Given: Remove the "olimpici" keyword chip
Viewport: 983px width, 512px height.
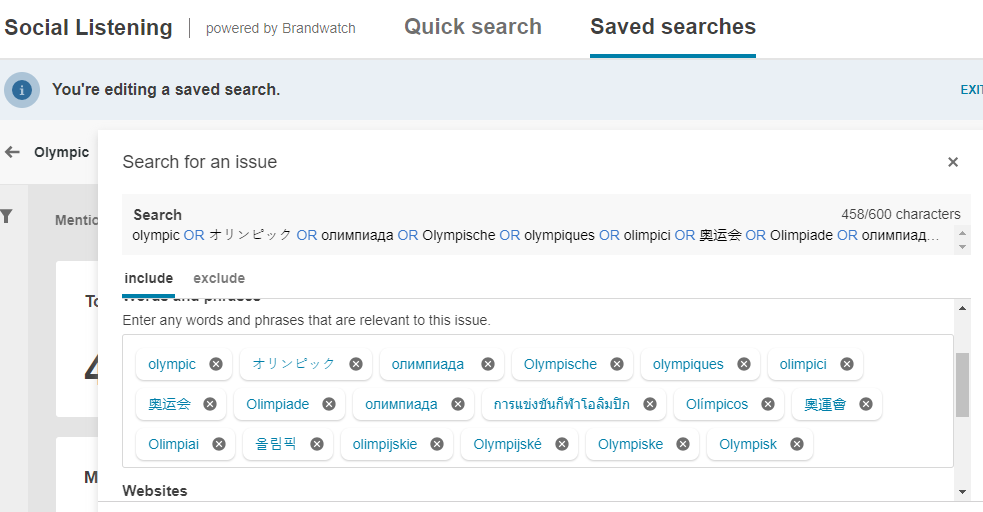Looking at the screenshot, I should (847, 364).
